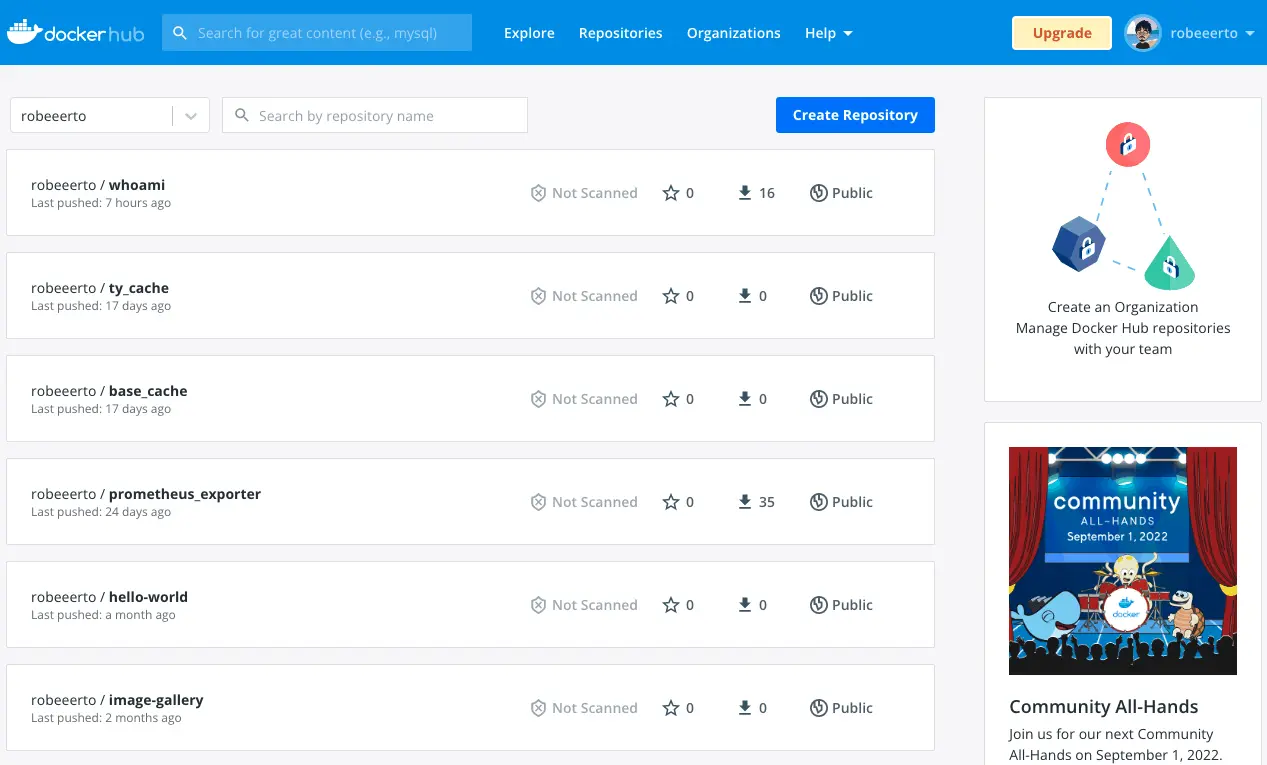This screenshot has height=765, width=1267.
Task: Open the robeeerto account menu arrow
Action: pos(1250,33)
